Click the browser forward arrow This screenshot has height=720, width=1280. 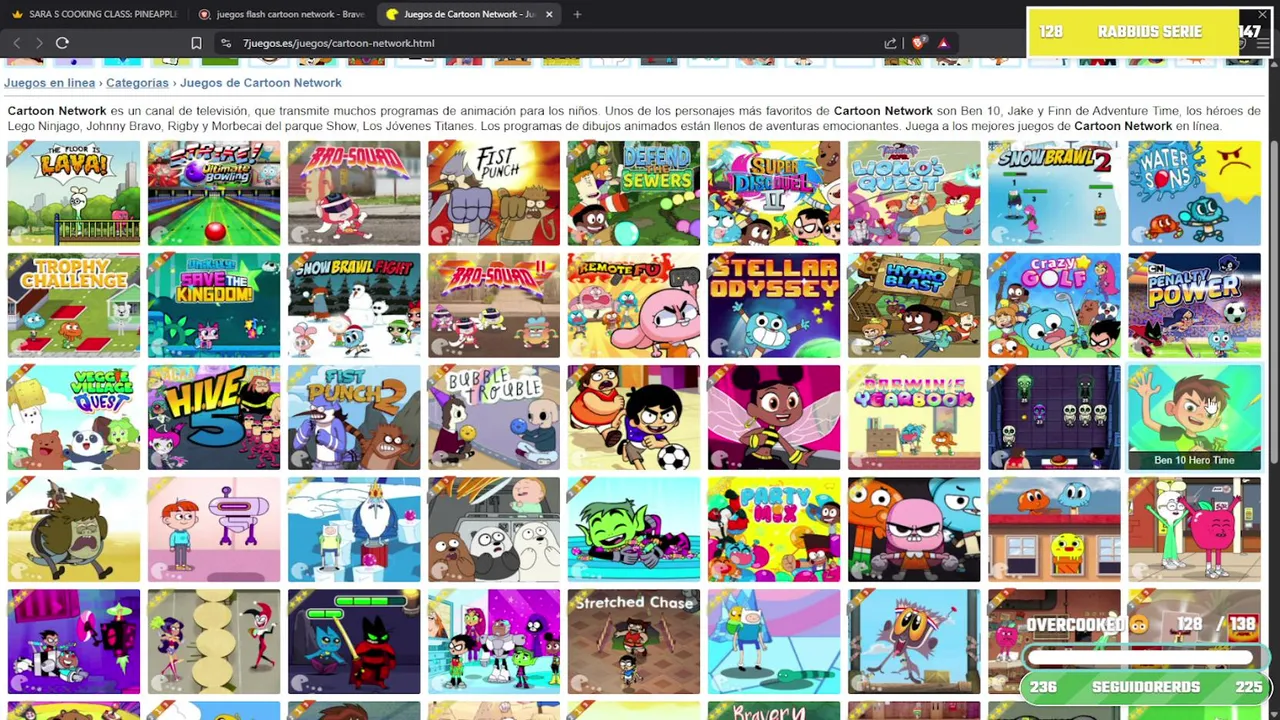[39, 43]
